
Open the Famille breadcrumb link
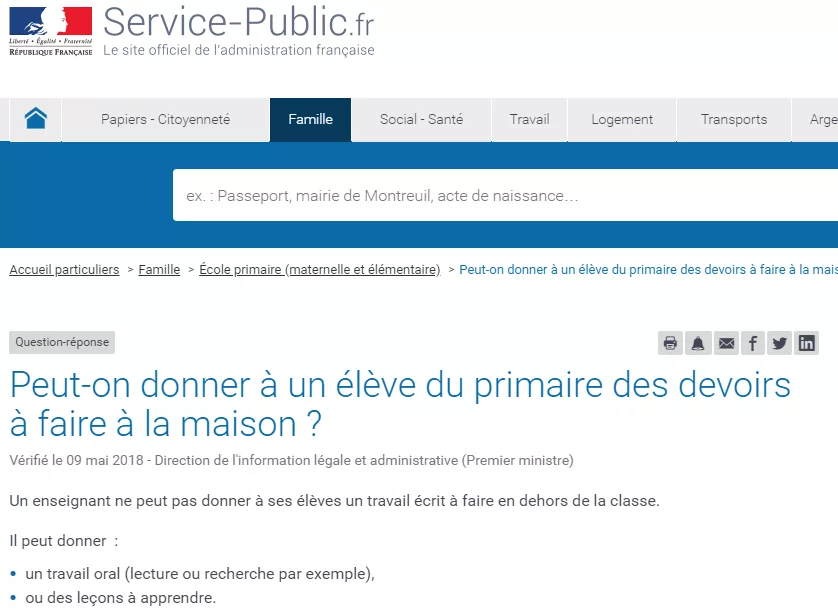pyautogui.click(x=159, y=269)
